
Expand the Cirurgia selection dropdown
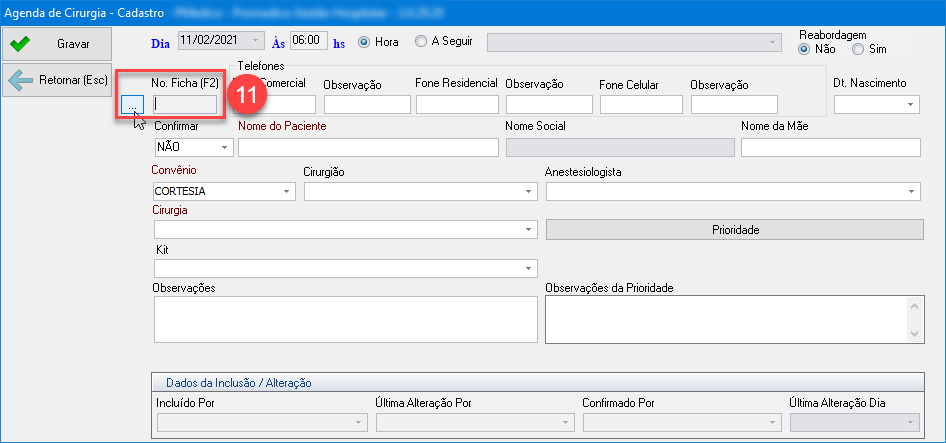528,229
